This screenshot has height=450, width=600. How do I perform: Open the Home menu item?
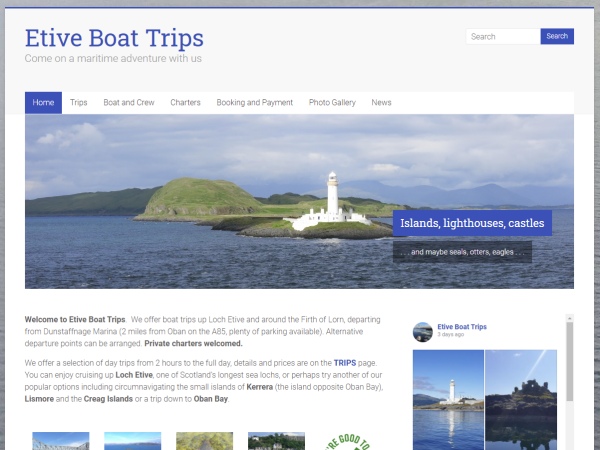tap(43, 103)
